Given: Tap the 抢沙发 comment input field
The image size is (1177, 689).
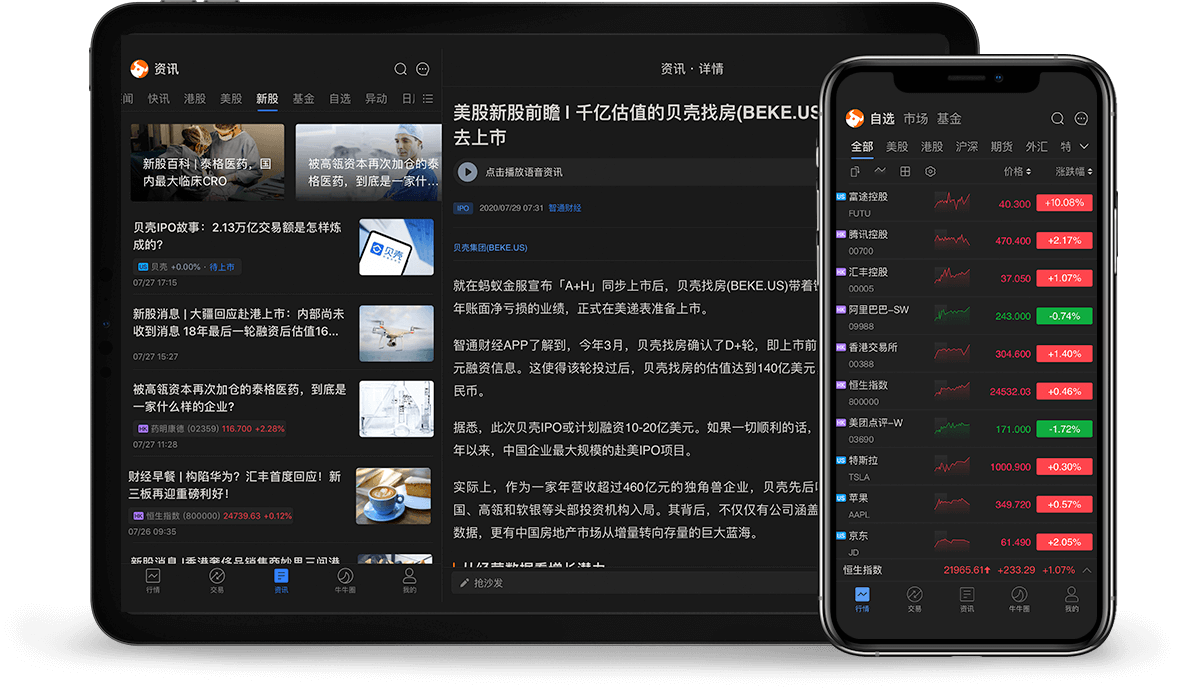Looking at the screenshot, I should (635, 583).
